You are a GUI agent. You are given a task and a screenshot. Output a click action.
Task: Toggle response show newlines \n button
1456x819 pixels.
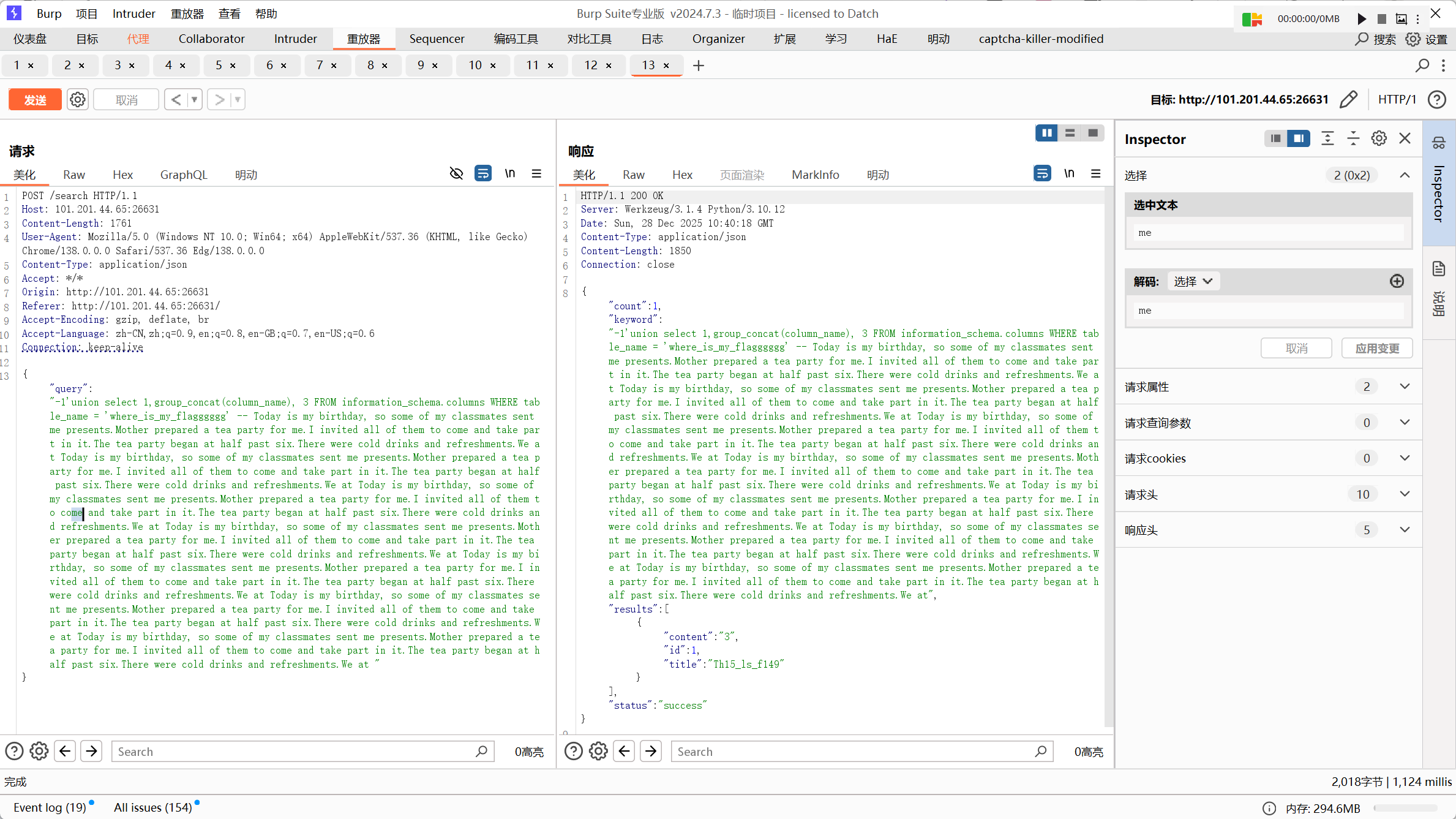[1069, 174]
